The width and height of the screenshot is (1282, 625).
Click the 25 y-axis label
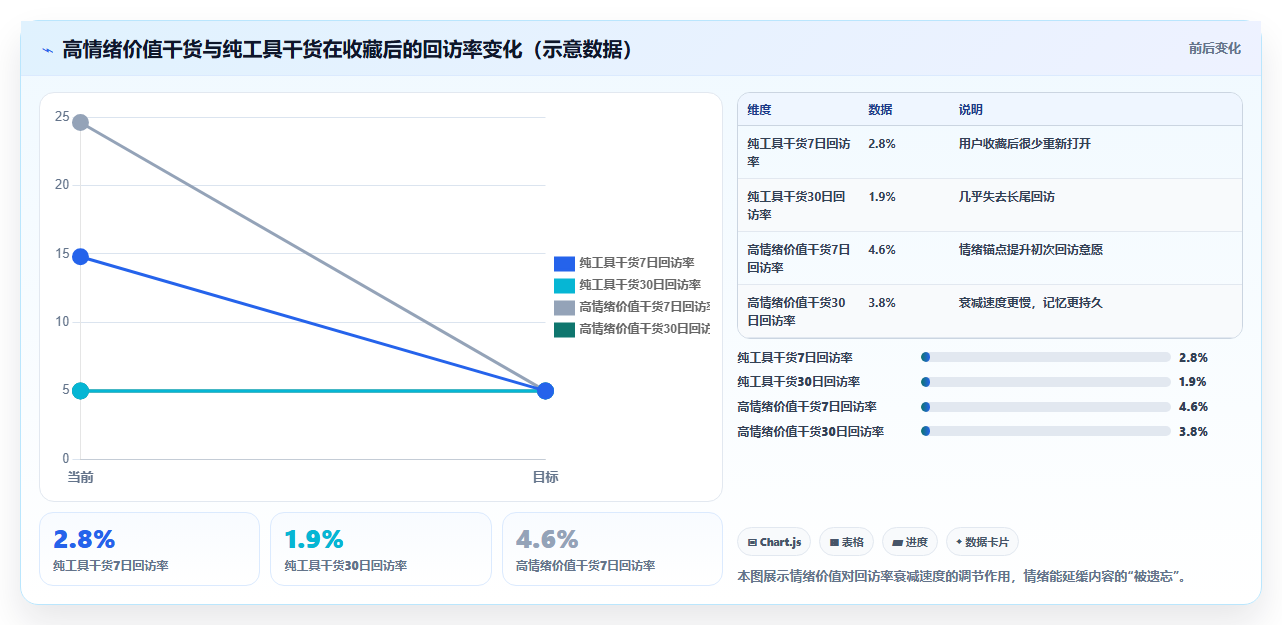[62, 117]
